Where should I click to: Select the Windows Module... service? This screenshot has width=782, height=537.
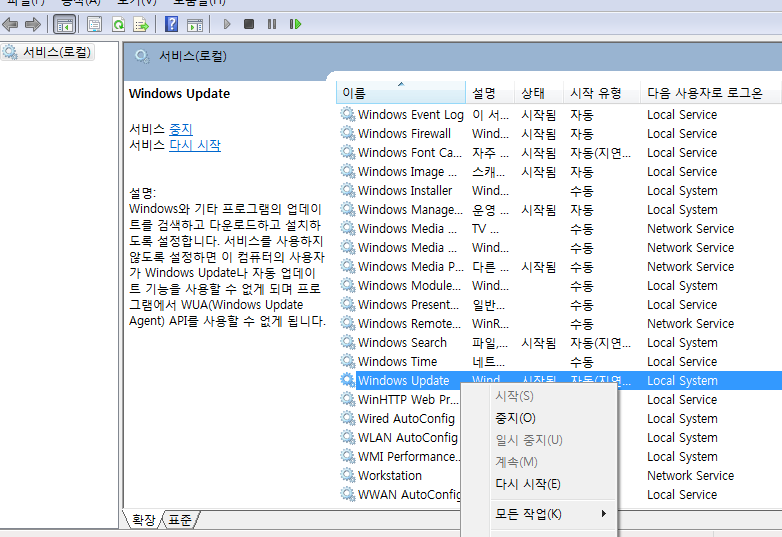click(409, 286)
